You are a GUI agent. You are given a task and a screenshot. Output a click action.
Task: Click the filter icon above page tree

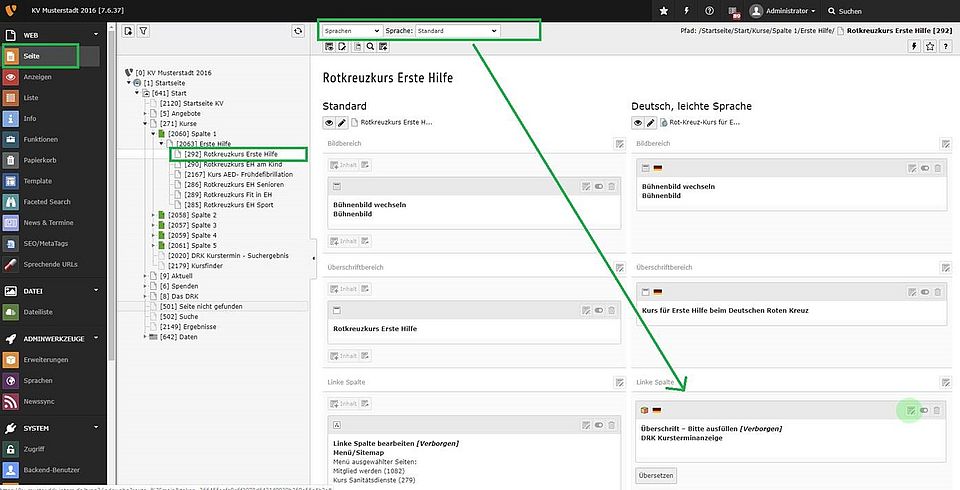click(143, 32)
